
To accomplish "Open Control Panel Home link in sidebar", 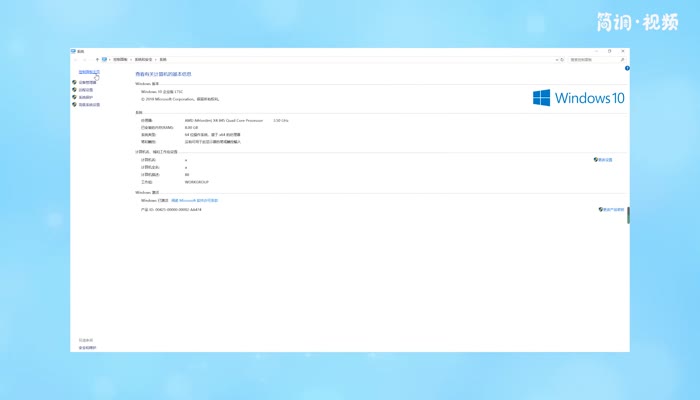I will pos(89,72).
